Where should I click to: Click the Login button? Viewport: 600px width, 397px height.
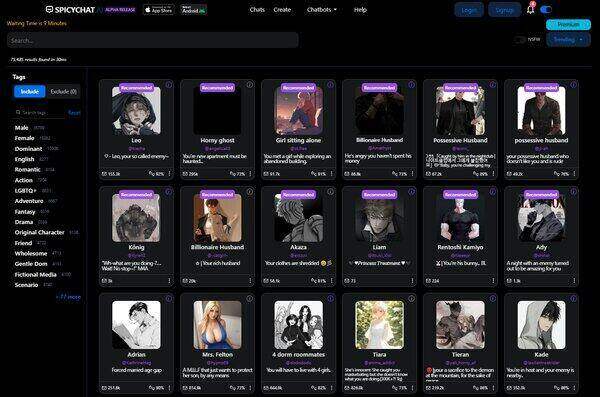tap(469, 10)
